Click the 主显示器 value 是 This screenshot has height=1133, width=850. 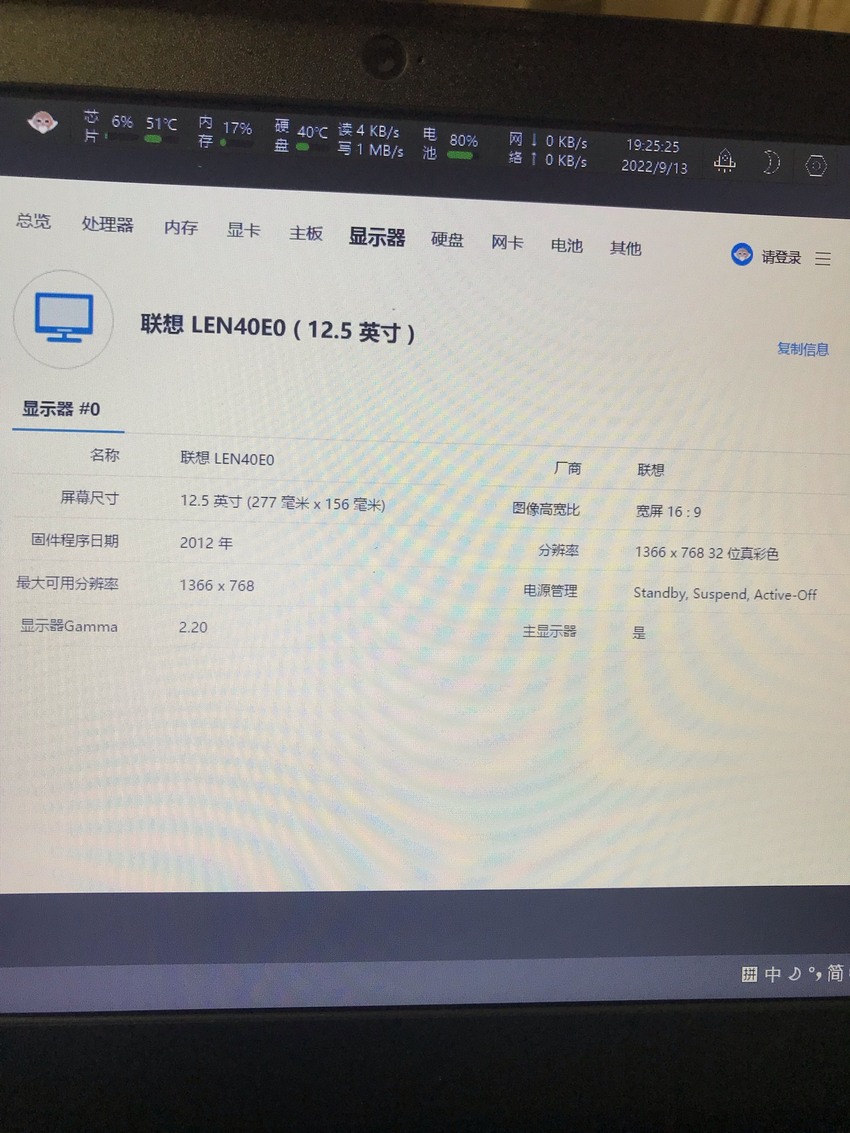(x=639, y=633)
